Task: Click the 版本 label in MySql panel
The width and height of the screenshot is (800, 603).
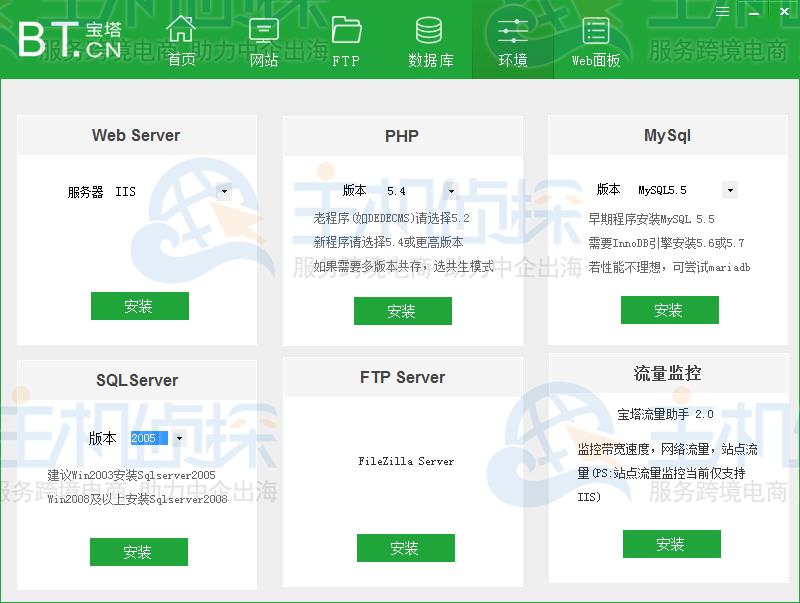Action: (x=609, y=189)
